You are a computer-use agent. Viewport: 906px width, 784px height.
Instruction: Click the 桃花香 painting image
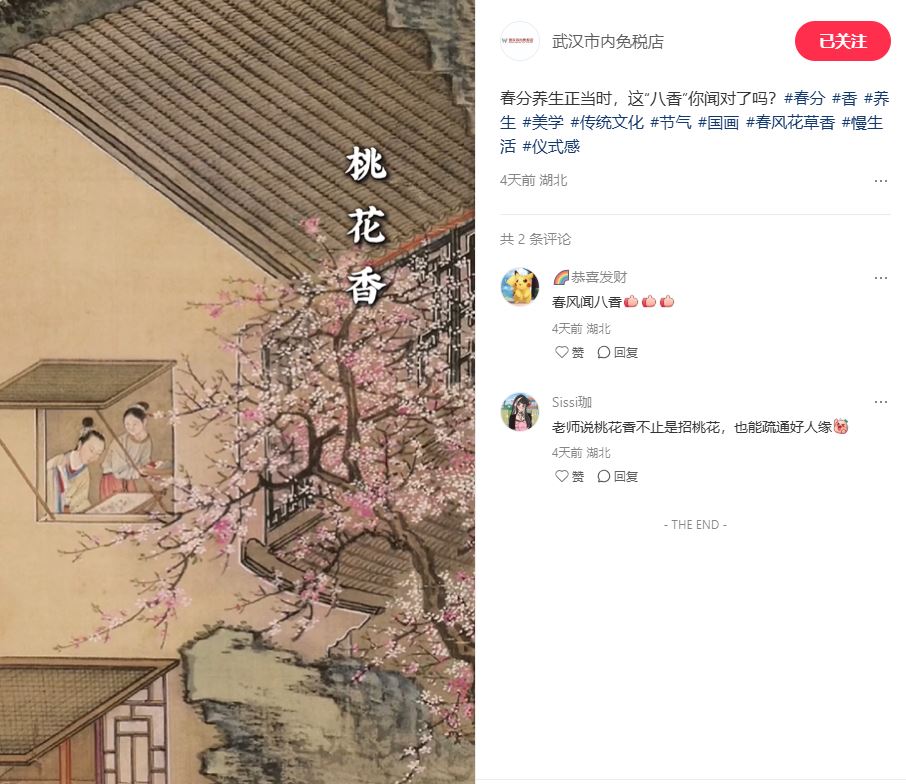pos(237,392)
